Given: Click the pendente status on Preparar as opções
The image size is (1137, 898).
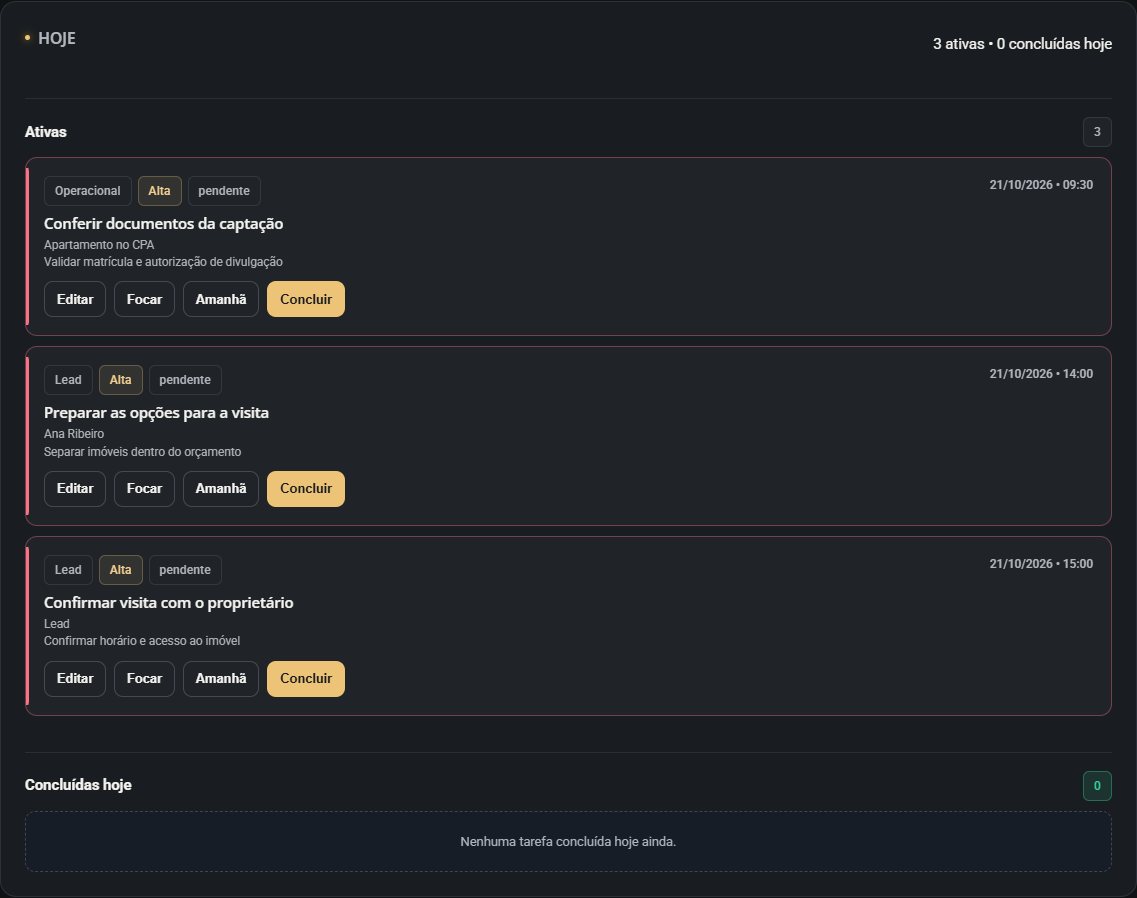Looking at the screenshot, I should tap(185, 379).
